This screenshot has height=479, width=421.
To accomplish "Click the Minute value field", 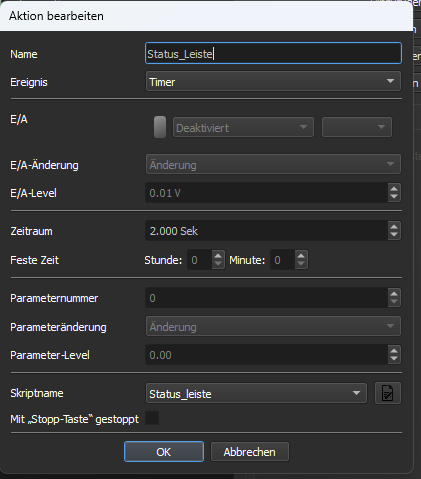I will click(283, 260).
